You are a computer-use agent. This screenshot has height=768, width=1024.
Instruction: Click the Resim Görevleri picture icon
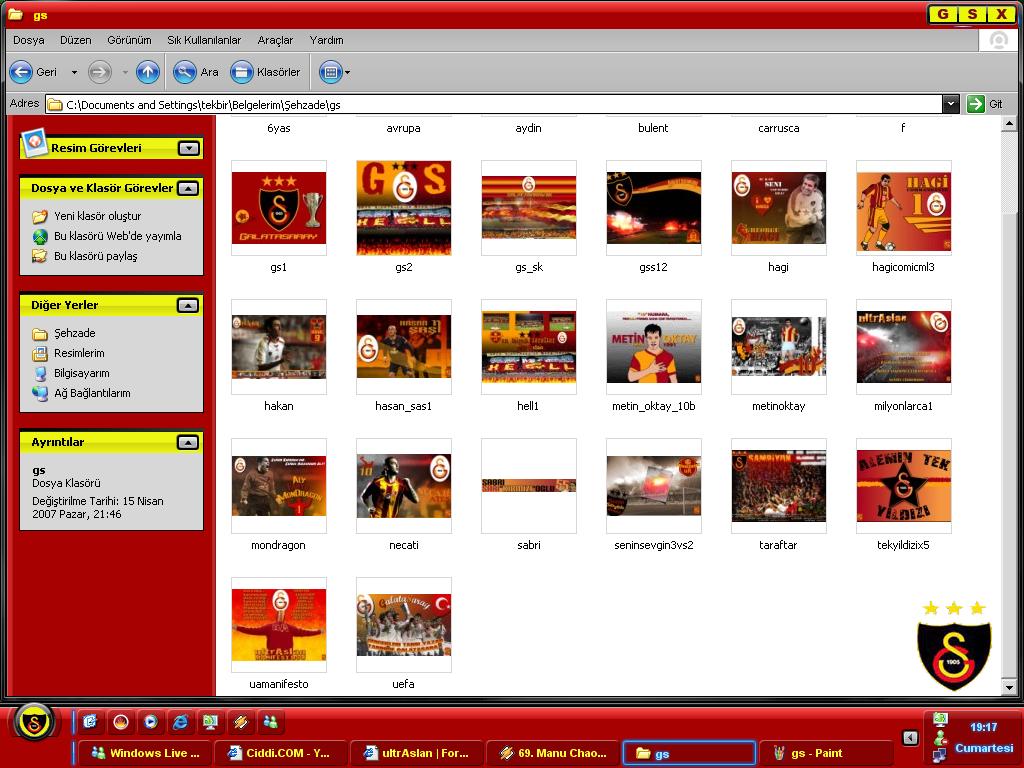click(x=34, y=142)
